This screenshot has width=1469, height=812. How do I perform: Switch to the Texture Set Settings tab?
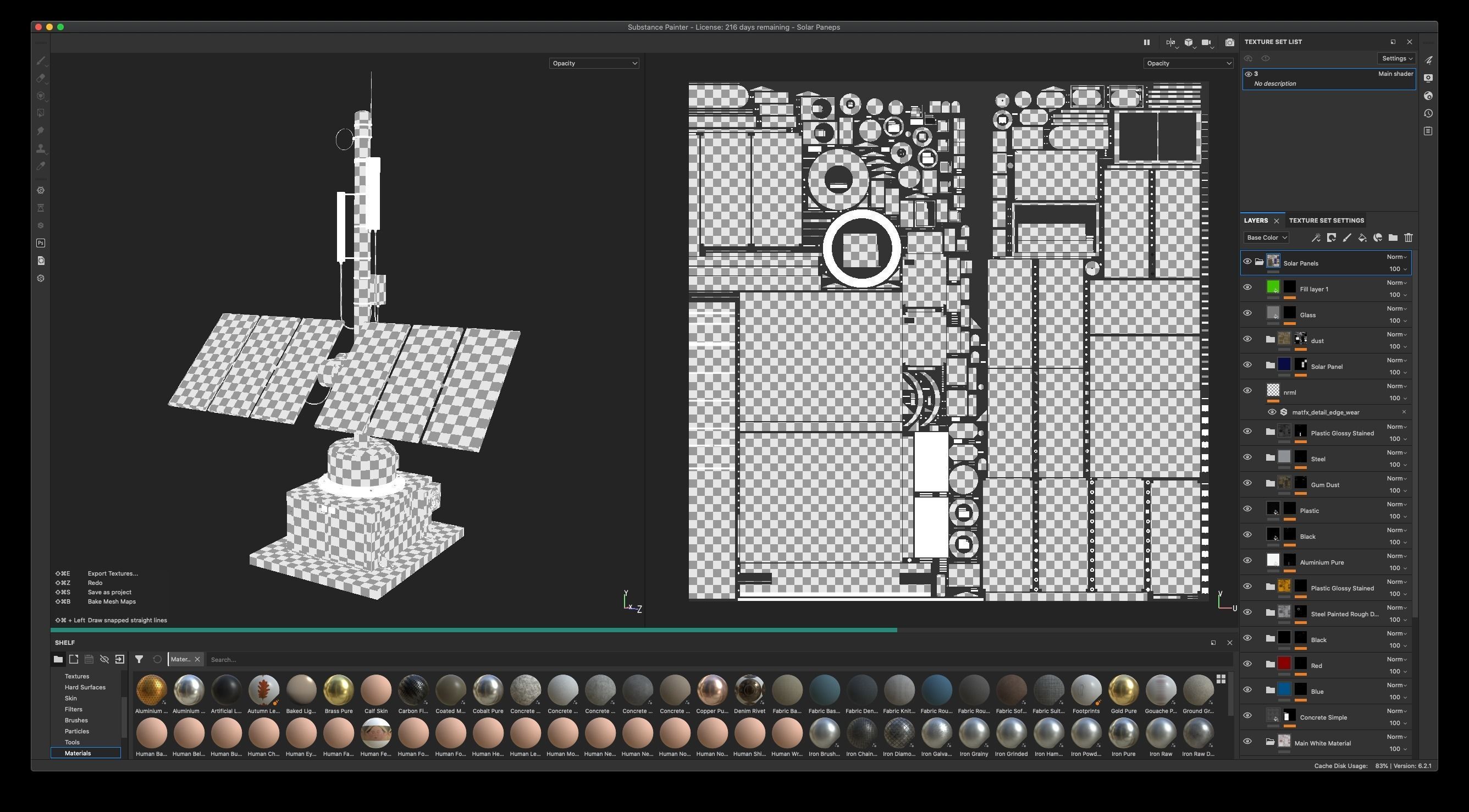click(1326, 220)
